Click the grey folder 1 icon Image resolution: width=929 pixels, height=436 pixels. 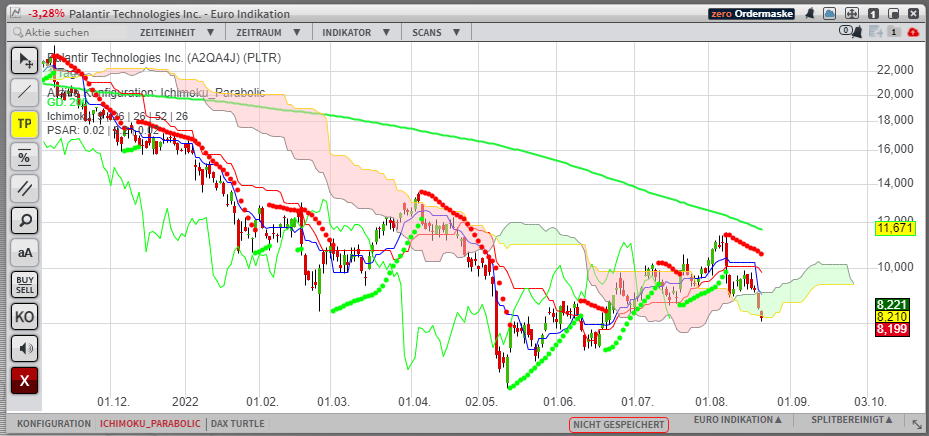(x=895, y=32)
